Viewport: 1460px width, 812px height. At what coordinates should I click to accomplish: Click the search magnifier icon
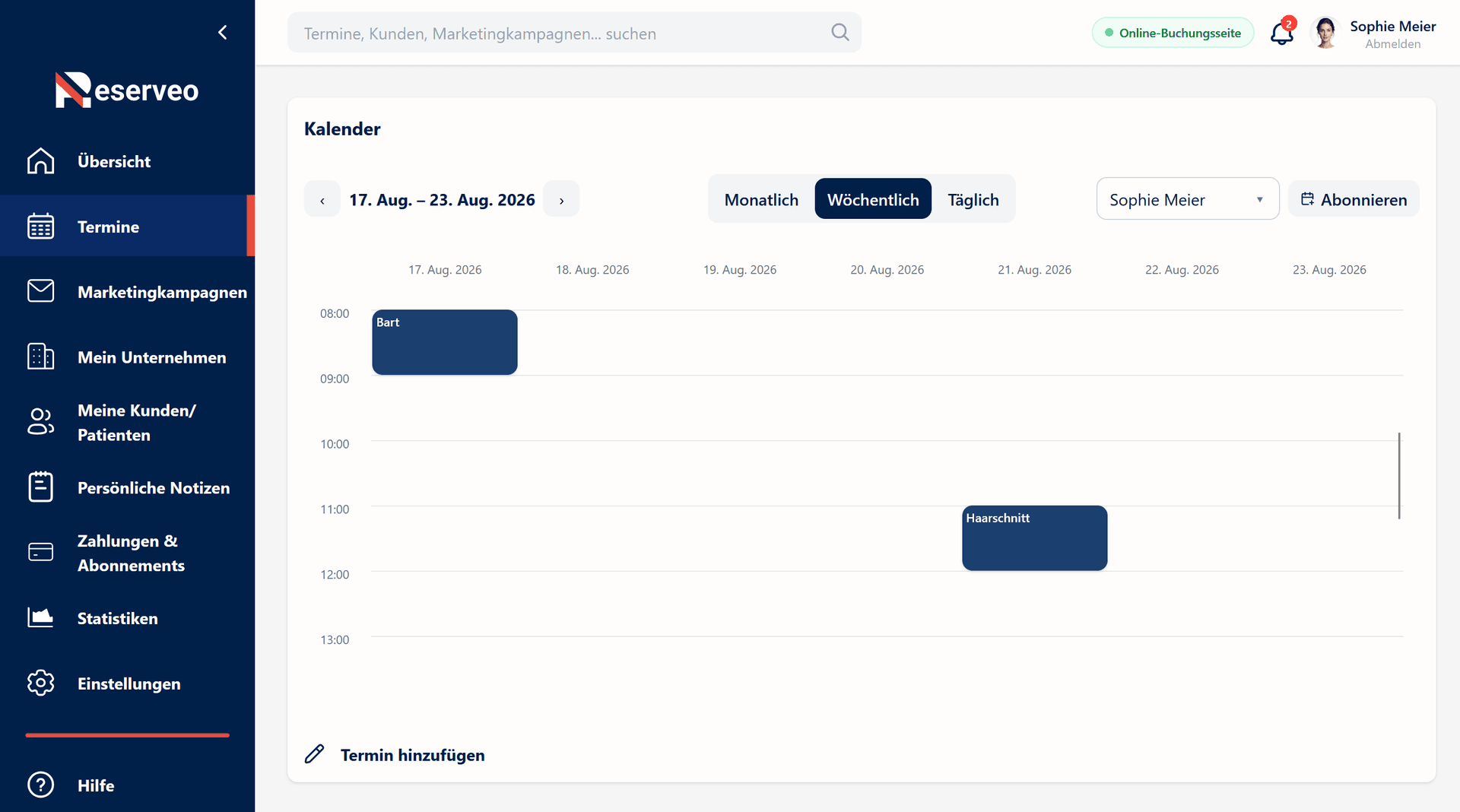point(840,33)
